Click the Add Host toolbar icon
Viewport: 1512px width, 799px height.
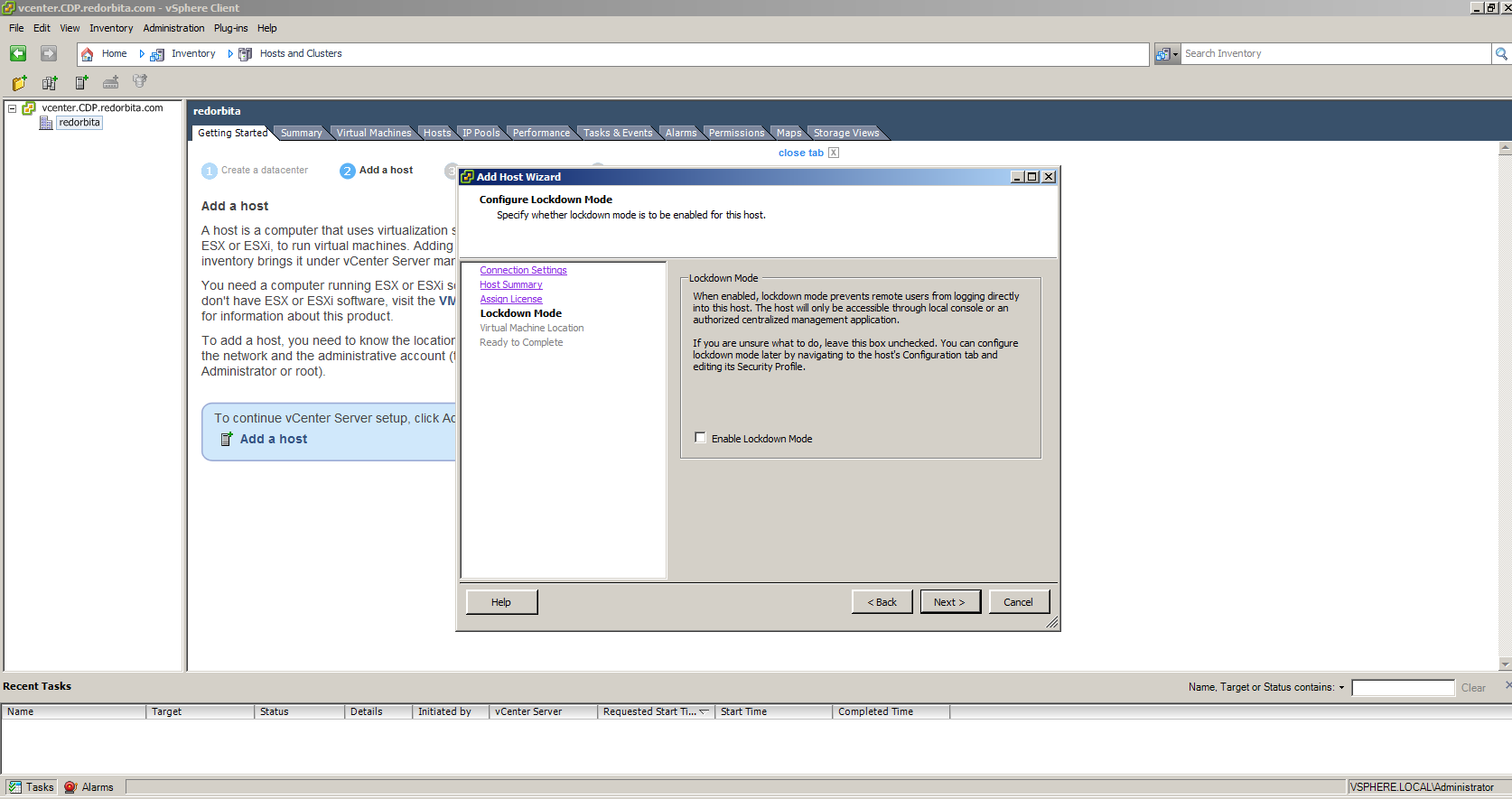point(81,83)
